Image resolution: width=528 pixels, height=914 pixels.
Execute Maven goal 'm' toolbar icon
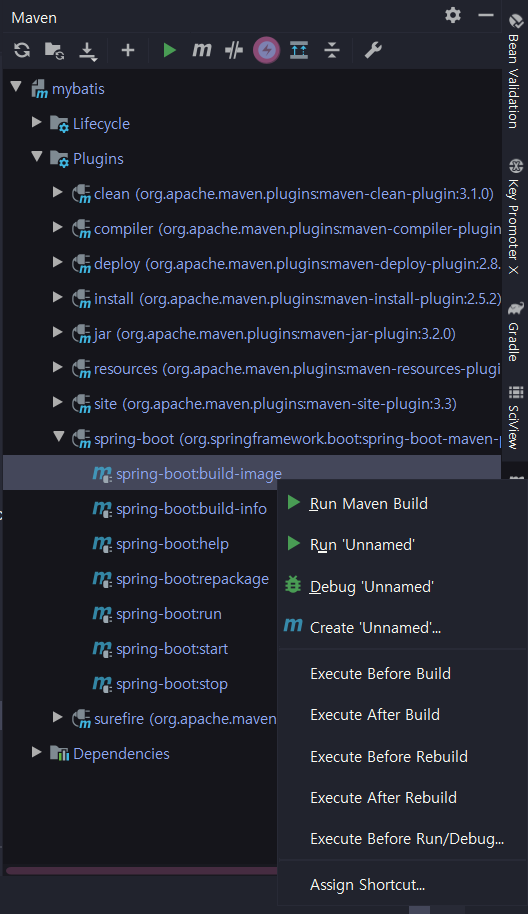(x=202, y=50)
